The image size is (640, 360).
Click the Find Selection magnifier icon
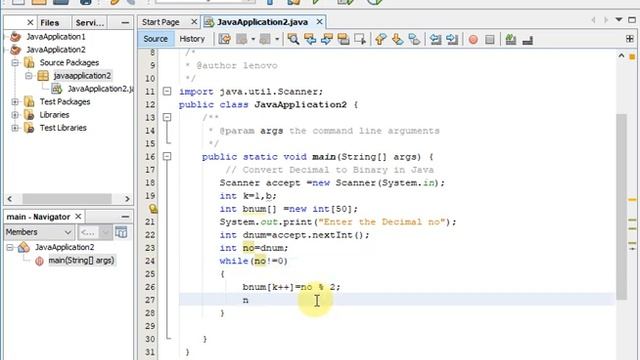click(293, 39)
